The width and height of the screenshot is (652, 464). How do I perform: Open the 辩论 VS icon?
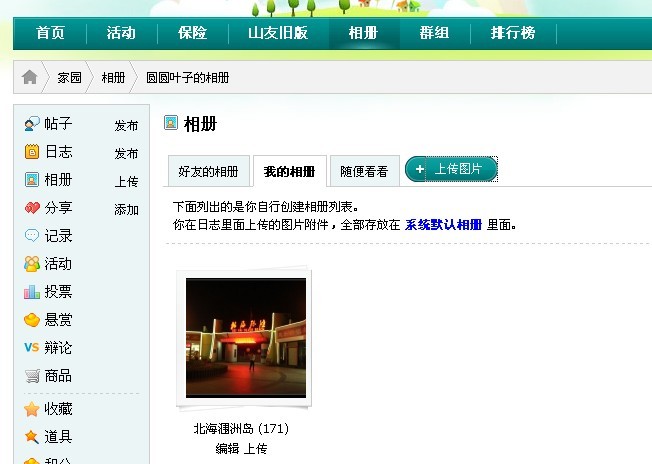click(32, 347)
